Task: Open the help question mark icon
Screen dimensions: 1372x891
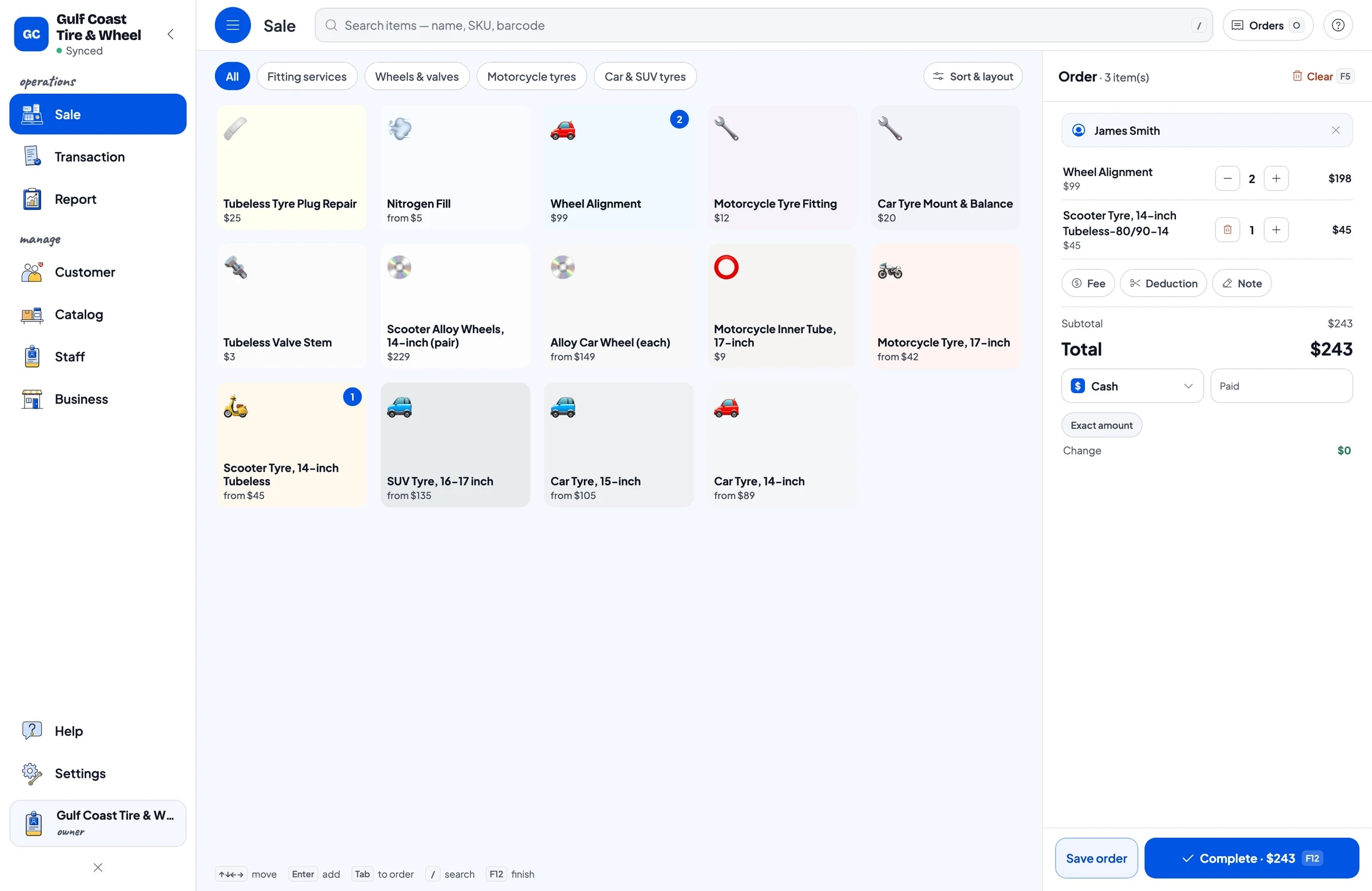Action: [x=1337, y=25]
